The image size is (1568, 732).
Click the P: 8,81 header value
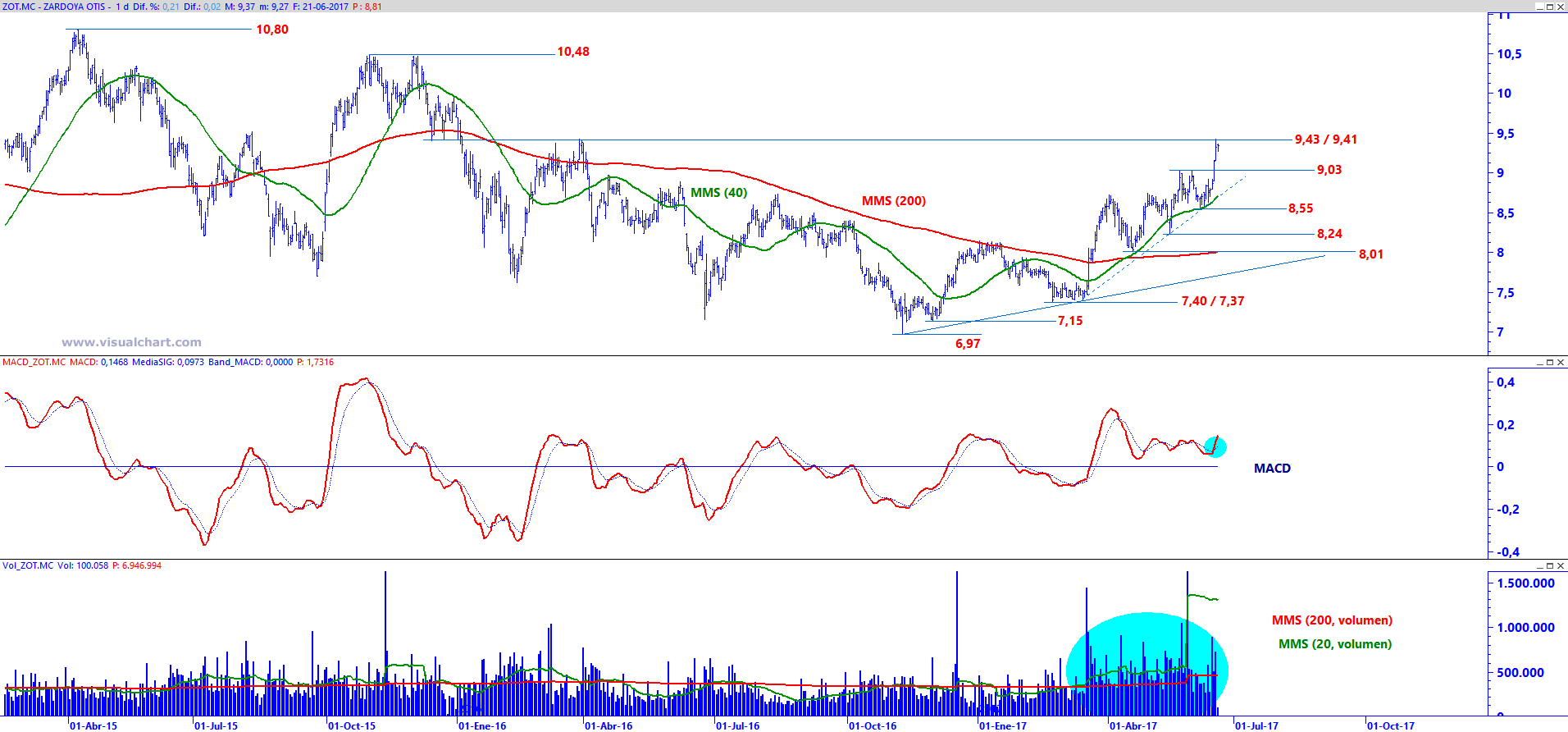367,7
